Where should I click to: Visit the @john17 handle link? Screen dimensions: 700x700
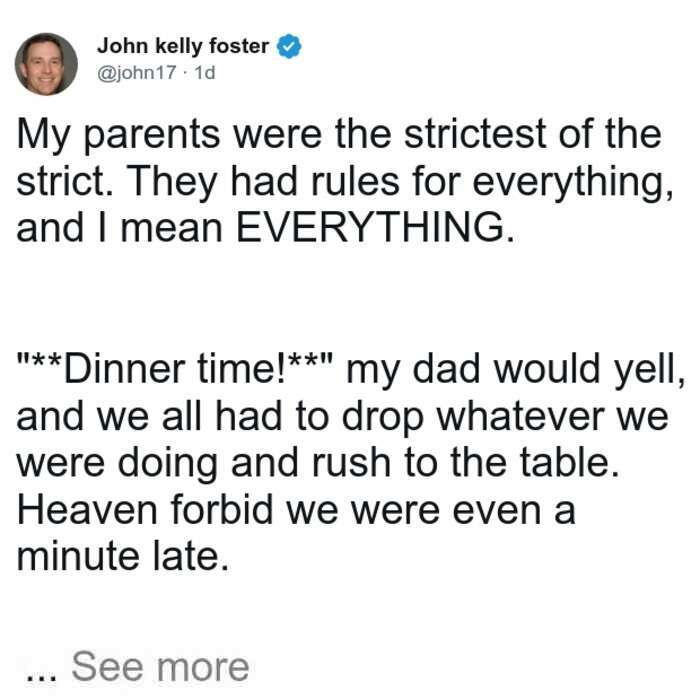137,72
